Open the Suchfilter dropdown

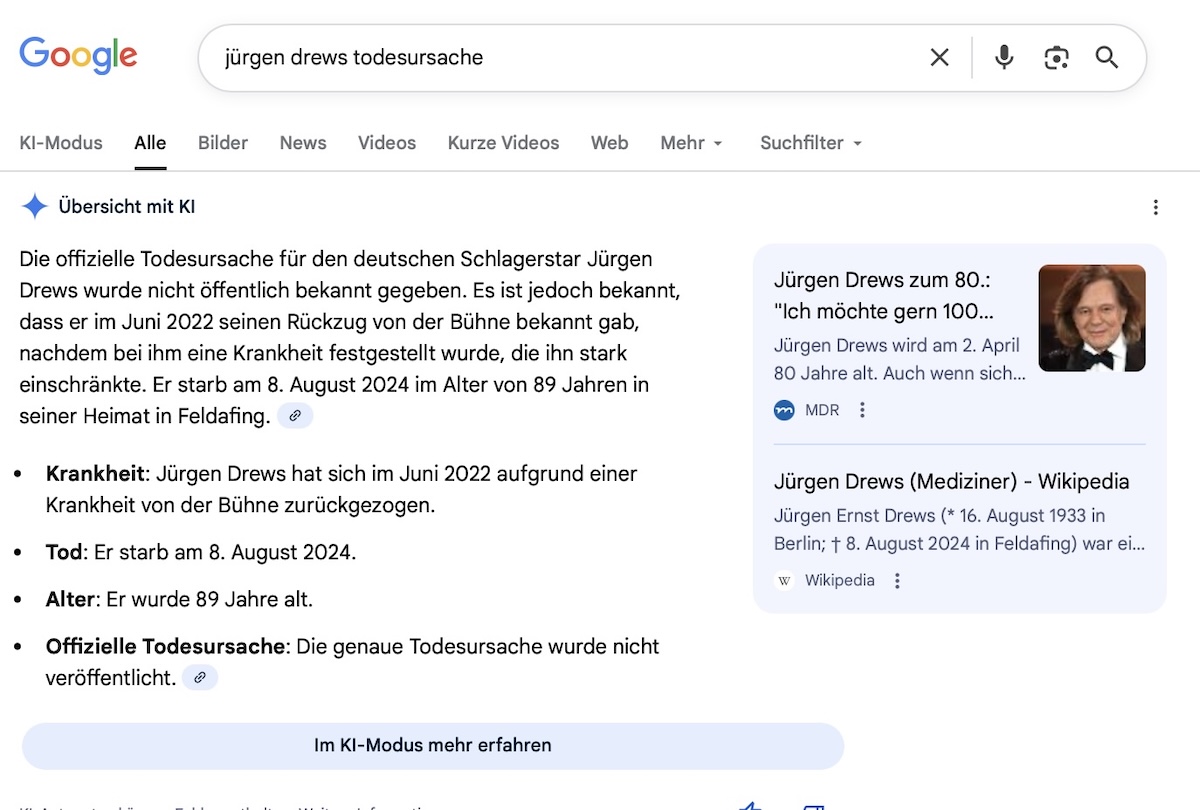pos(810,143)
